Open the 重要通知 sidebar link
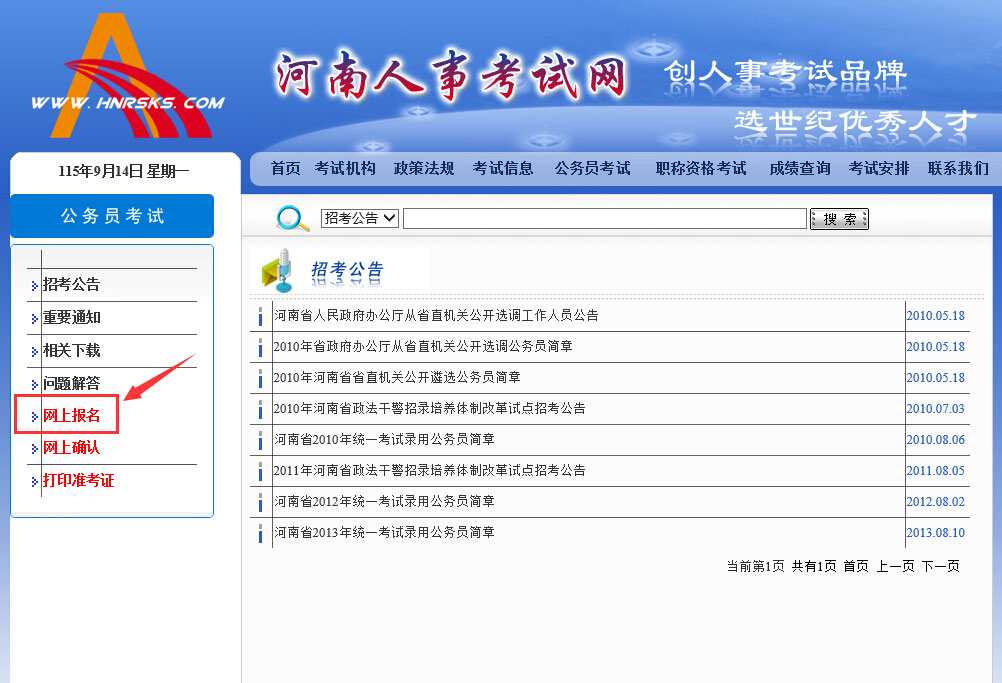The width and height of the screenshot is (1002, 683). pos(72,318)
